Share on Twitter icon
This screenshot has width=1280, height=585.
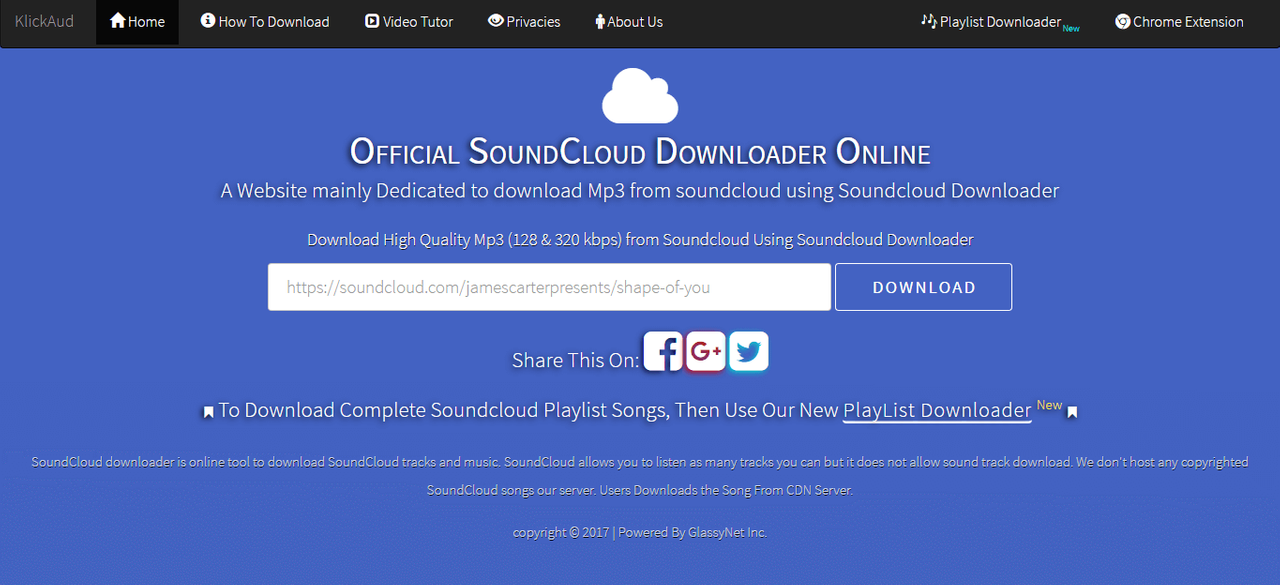point(749,352)
